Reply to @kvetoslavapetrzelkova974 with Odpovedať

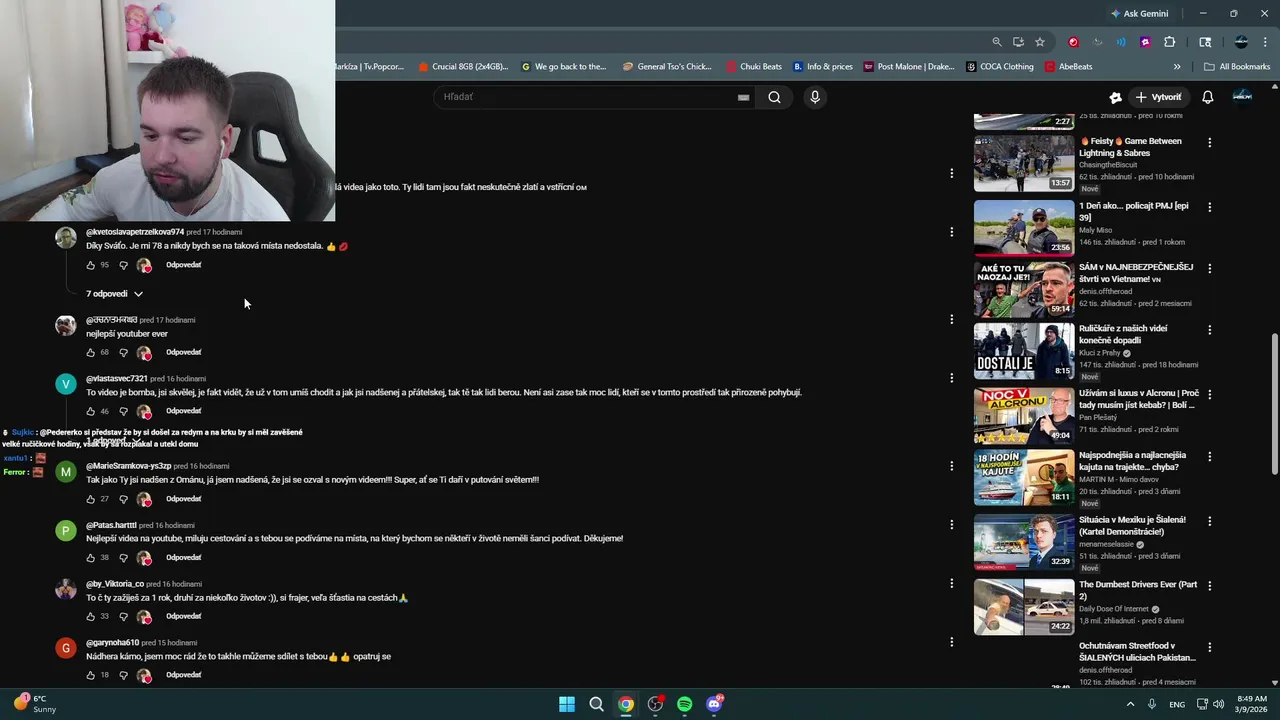click(x=184, y=265)
